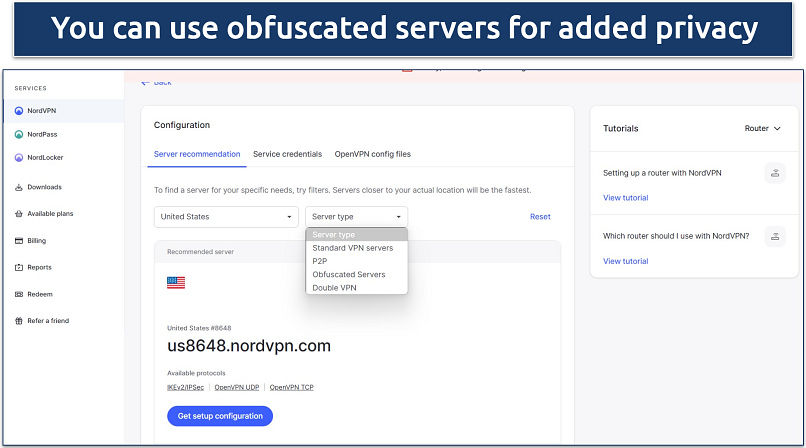806x448 pixels.
Task: Click the OpenVPN UDP protocol link
Action: click(239, 387)
